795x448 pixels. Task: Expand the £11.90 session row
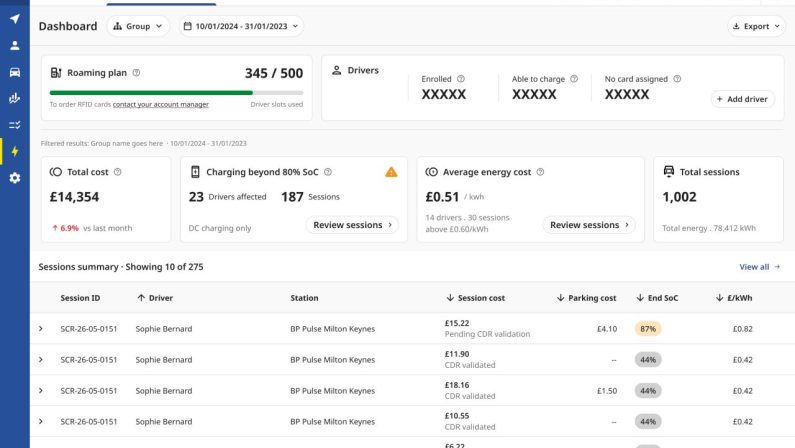point(41,359)
